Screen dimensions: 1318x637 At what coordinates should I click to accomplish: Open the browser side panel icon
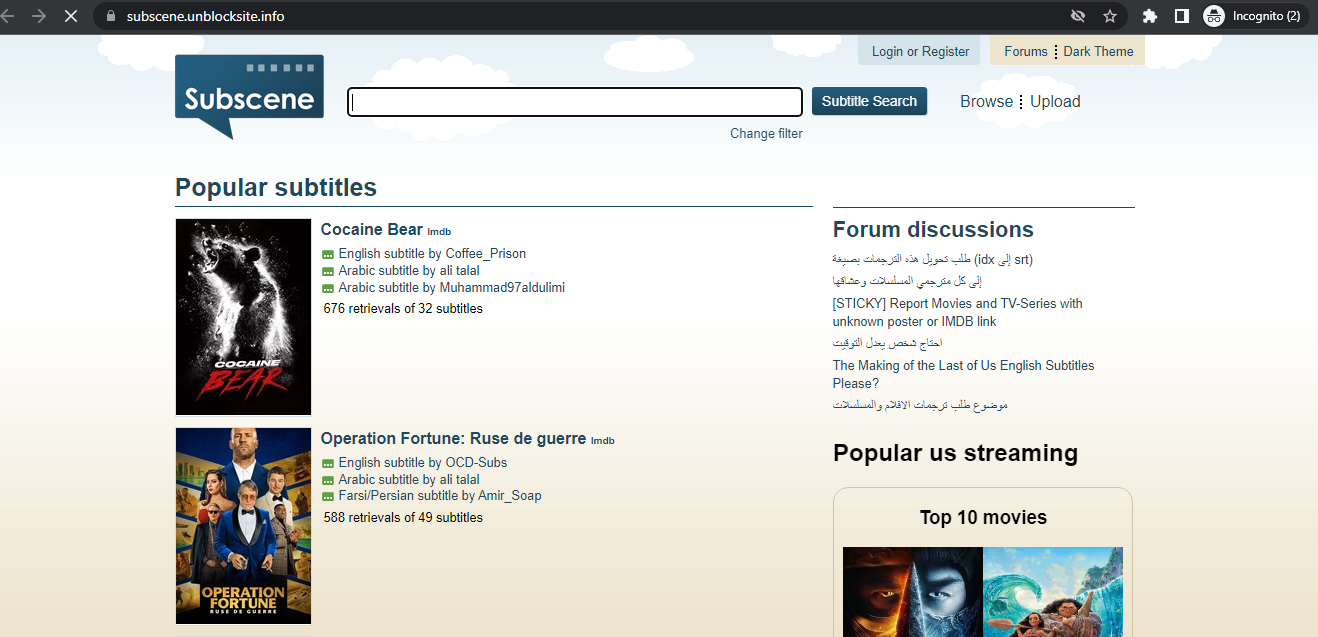(x=1181, y=16)
